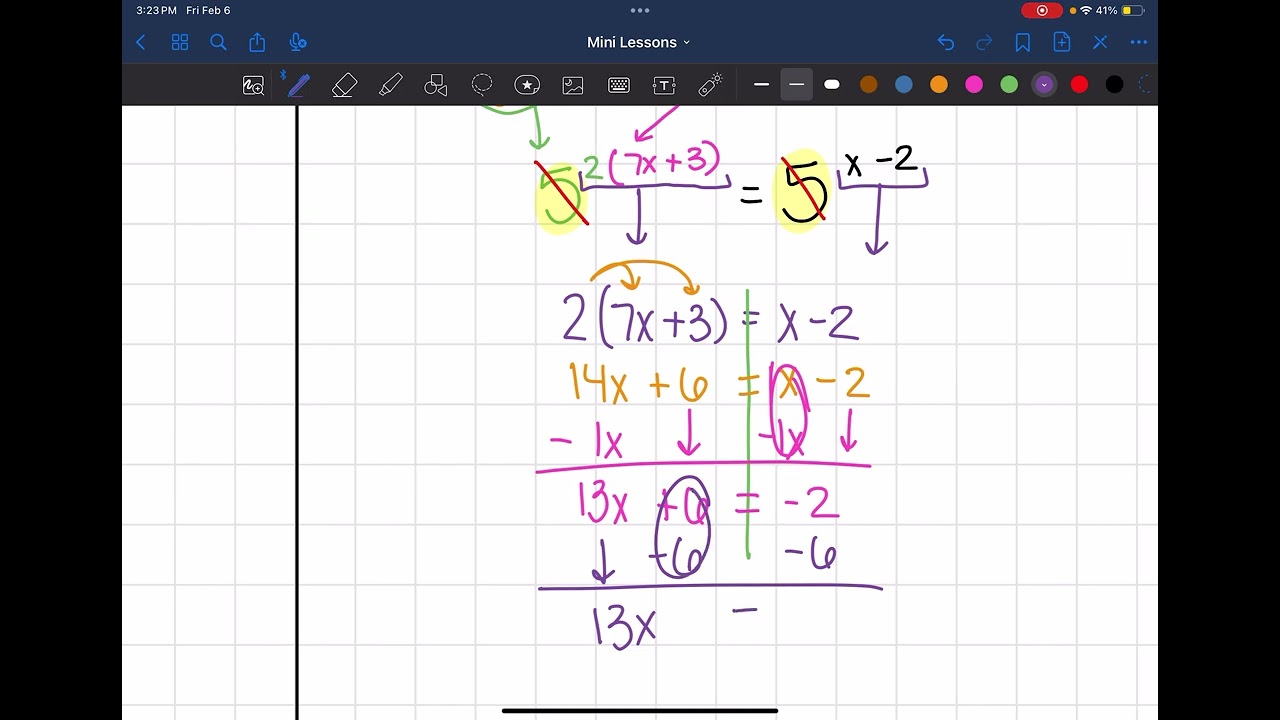Pick the blue color swatch
1280x720 pixels.
tap(904, 85)
